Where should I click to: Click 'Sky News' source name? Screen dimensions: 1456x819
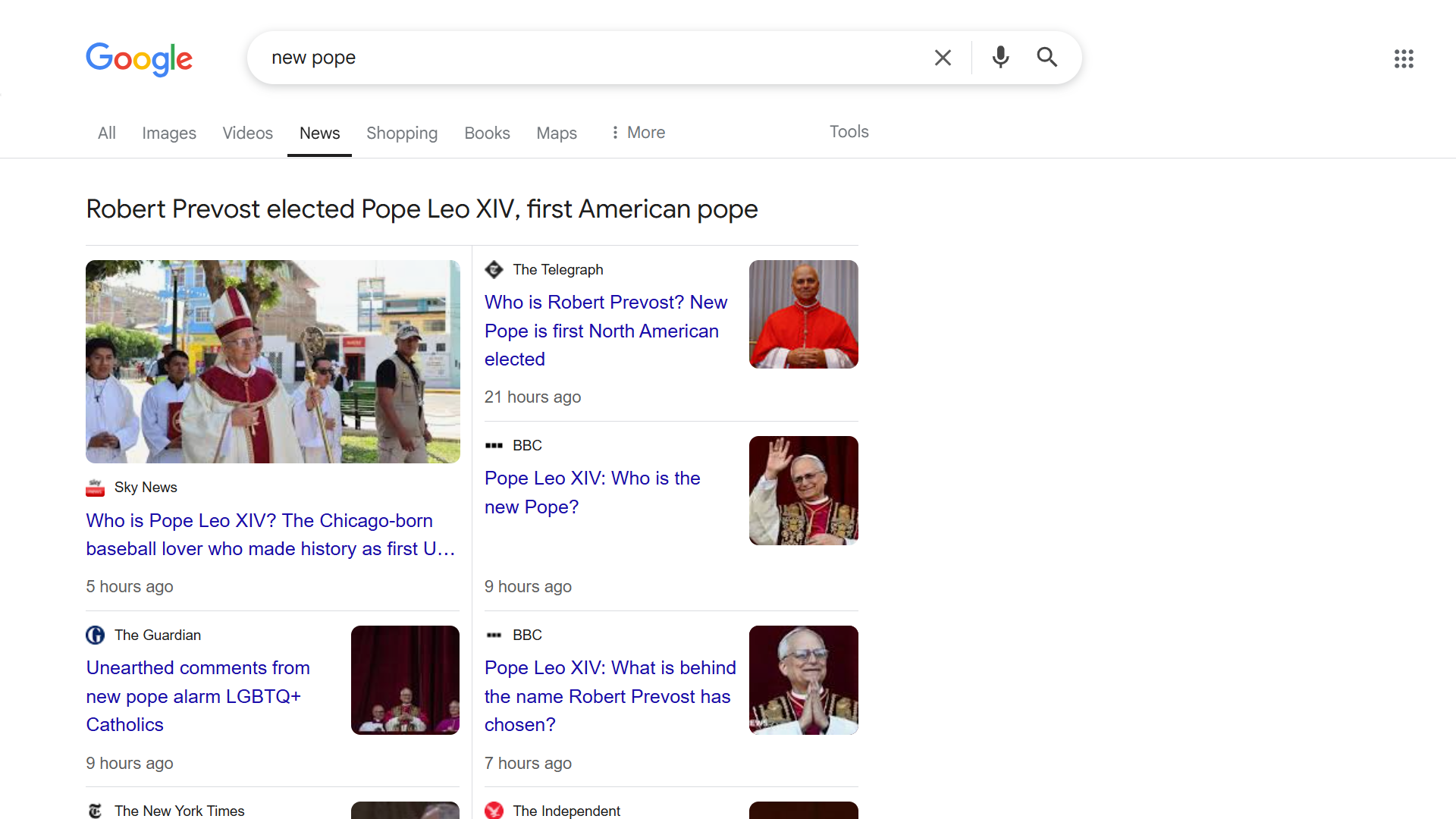146,488
